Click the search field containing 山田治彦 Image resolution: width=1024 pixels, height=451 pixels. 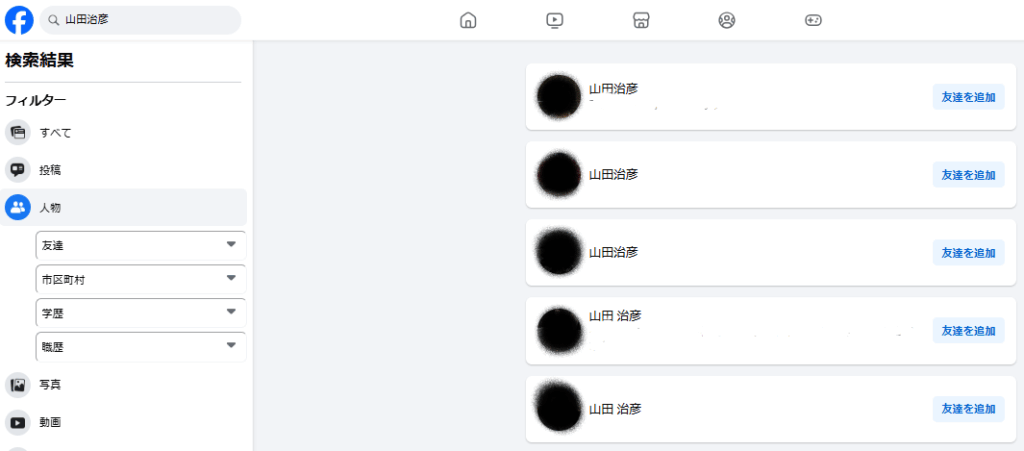pos(140,20)
